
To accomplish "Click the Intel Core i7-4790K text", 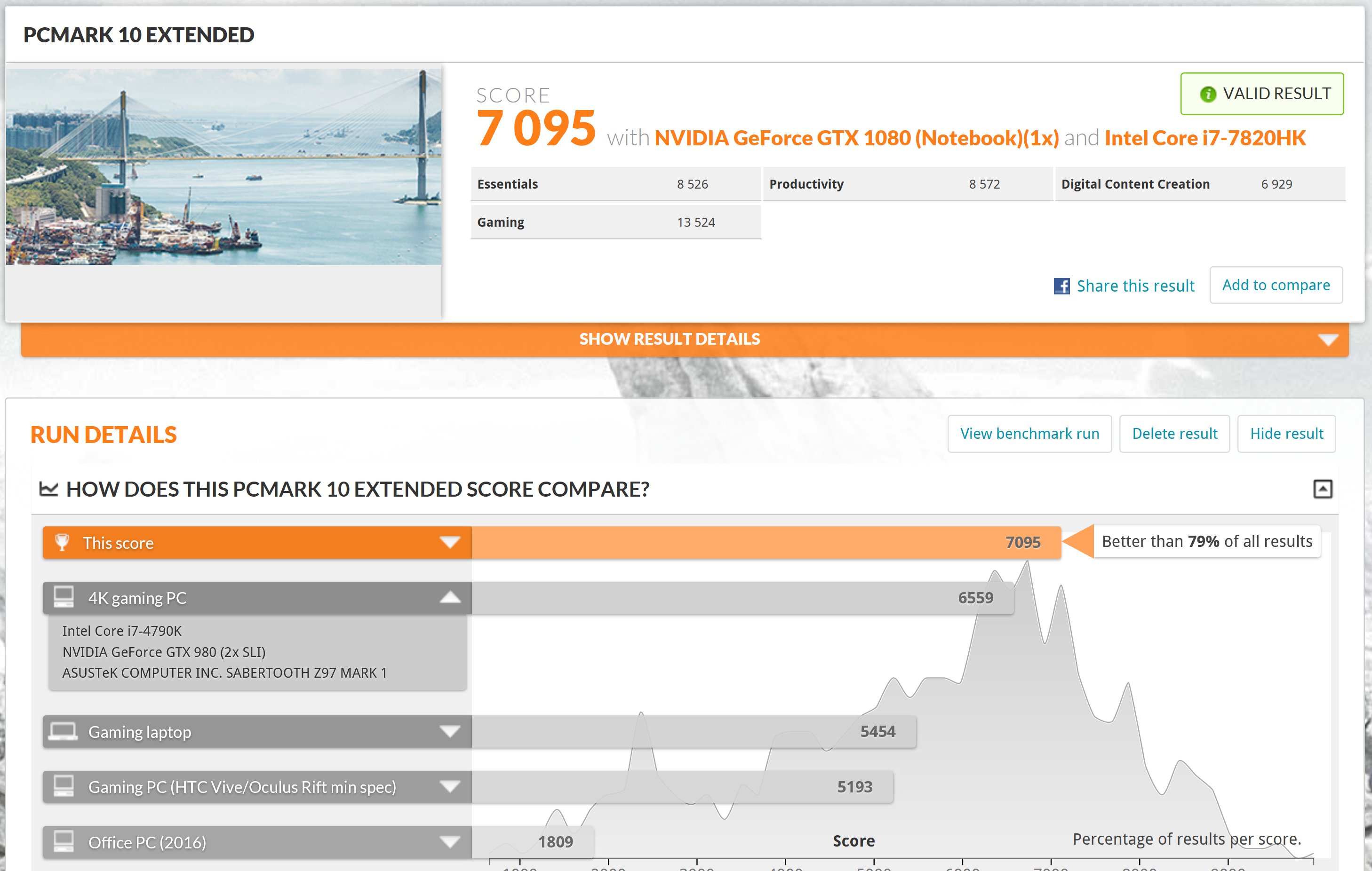I will click(122, 631).
